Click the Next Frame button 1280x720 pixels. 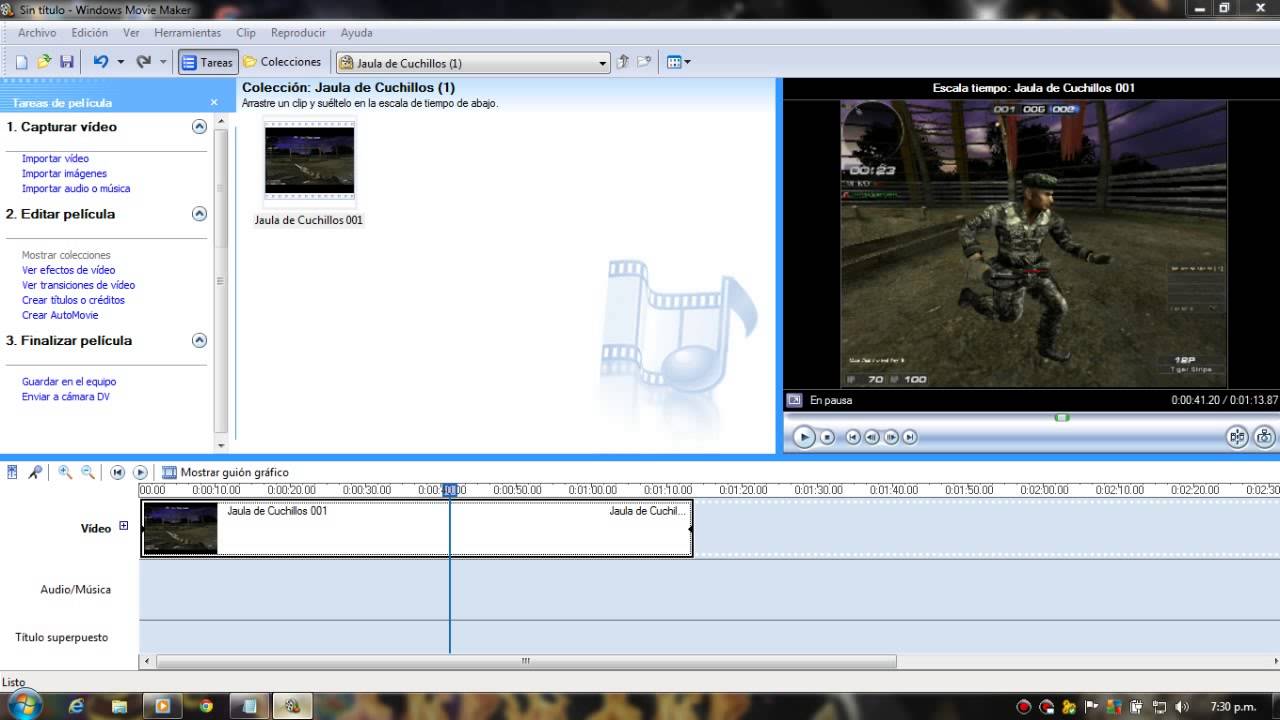(x=890, y=437)
